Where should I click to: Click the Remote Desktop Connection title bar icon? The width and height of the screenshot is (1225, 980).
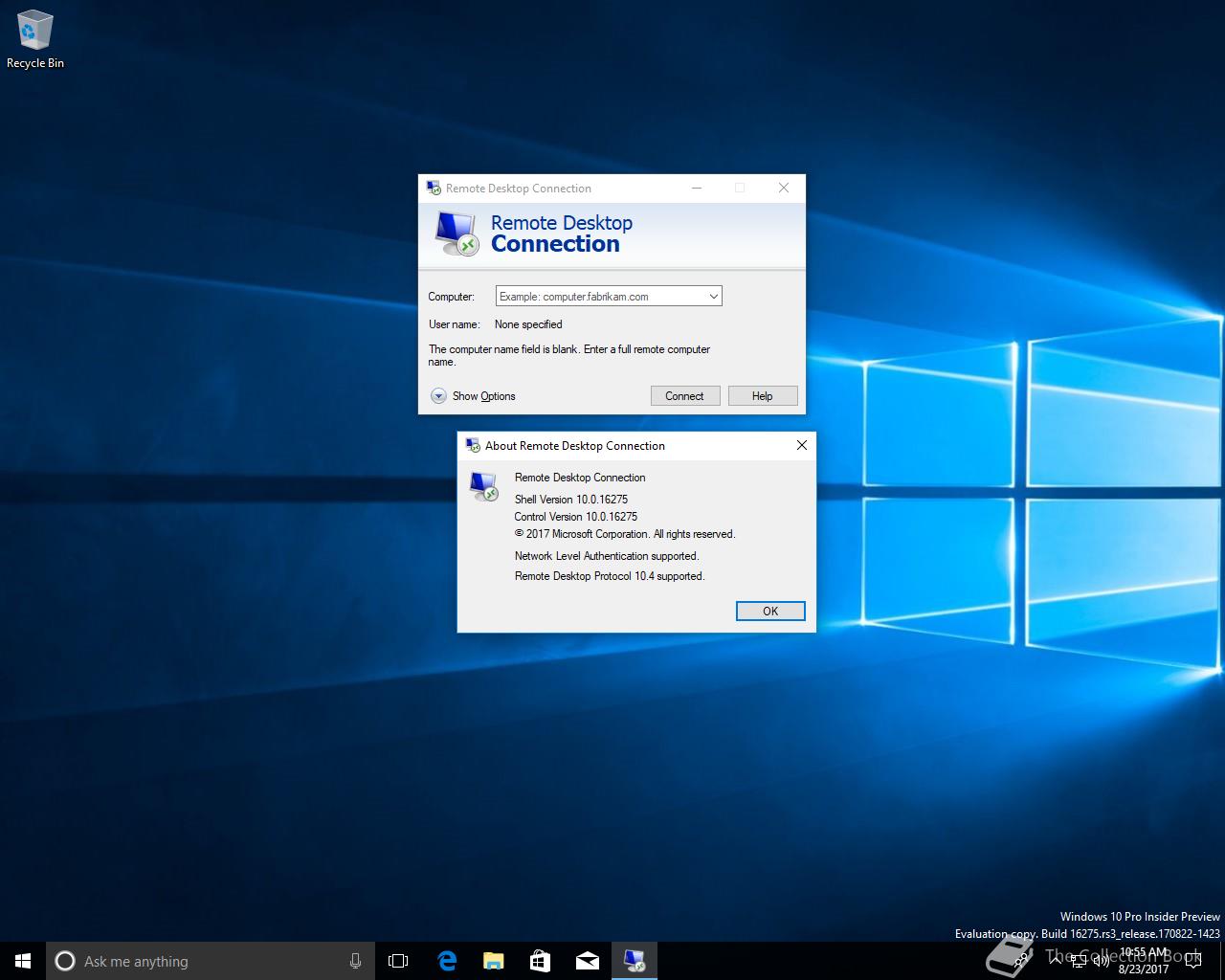pos(434,188)
